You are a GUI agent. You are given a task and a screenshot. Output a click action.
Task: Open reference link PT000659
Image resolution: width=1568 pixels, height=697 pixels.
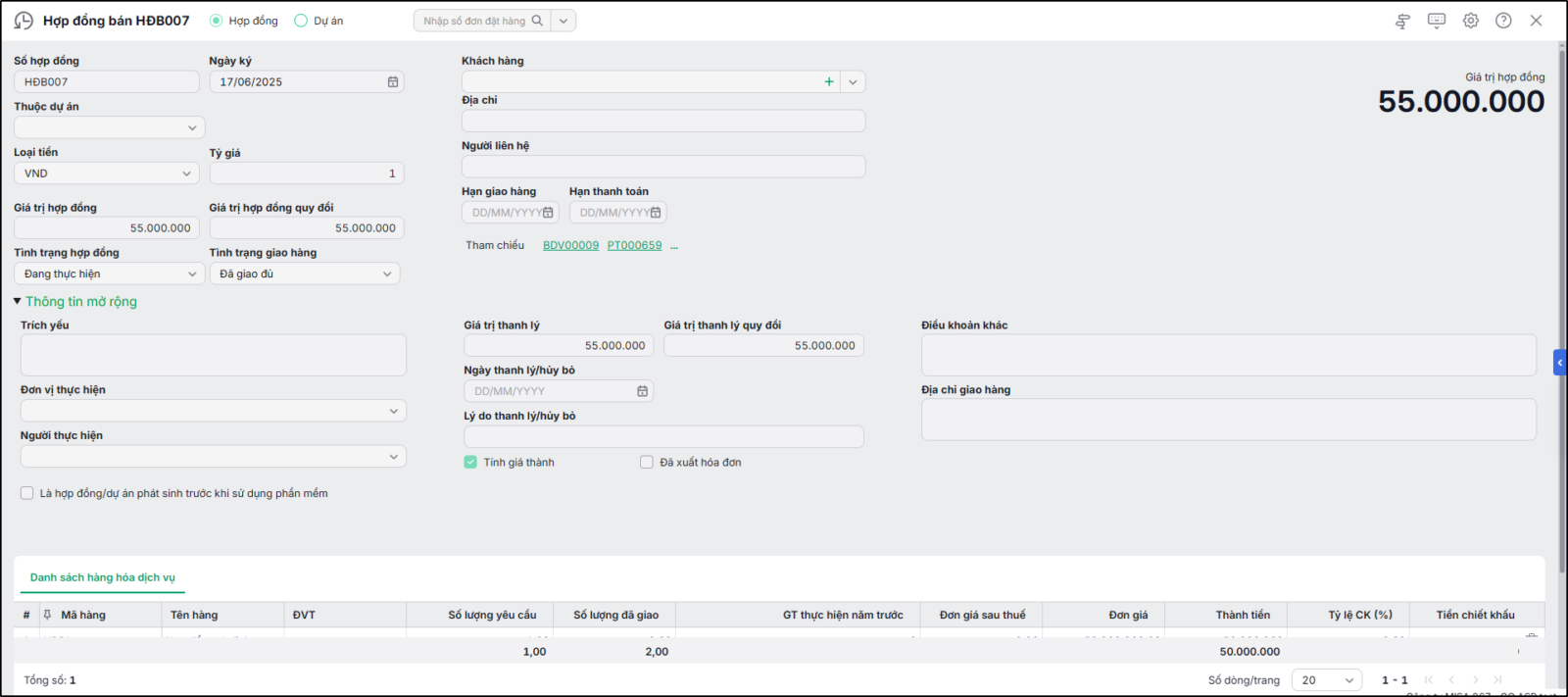click(634, 245)
